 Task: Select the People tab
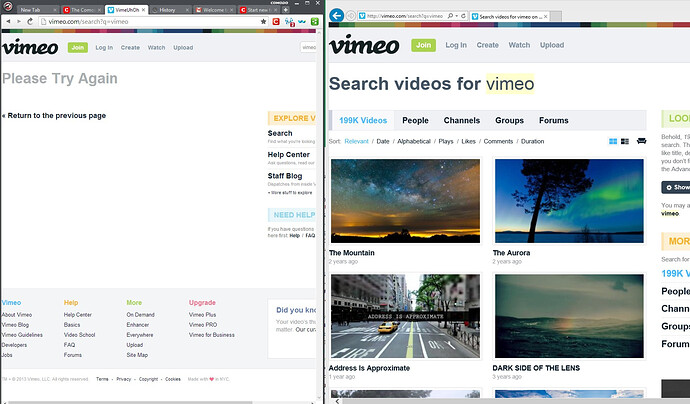pyautogui.click(x=415, y=120)
